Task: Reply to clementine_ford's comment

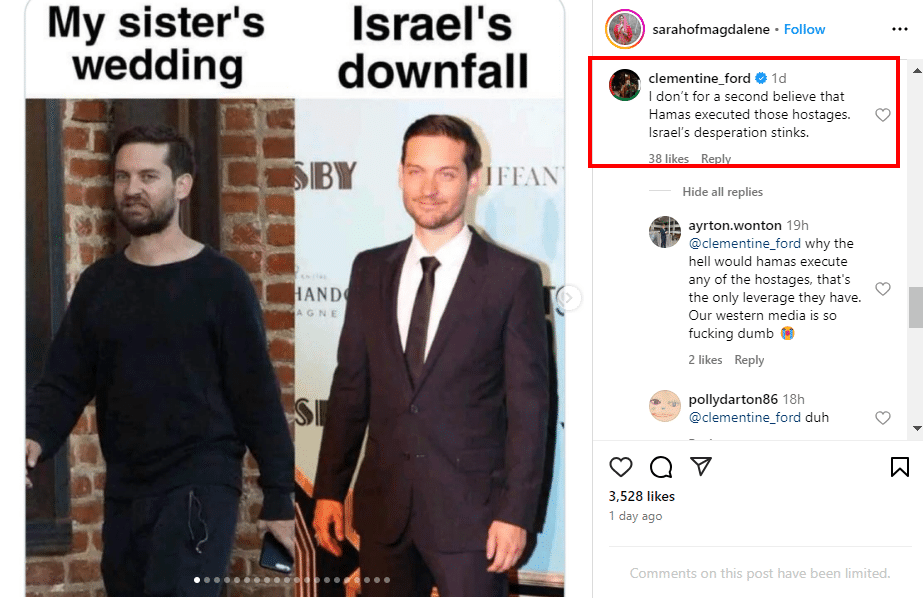Action: tap(716, 158)
